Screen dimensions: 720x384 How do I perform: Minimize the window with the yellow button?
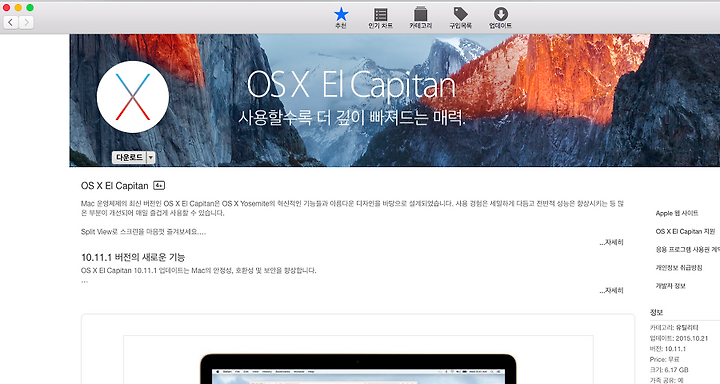pos(18,7)
